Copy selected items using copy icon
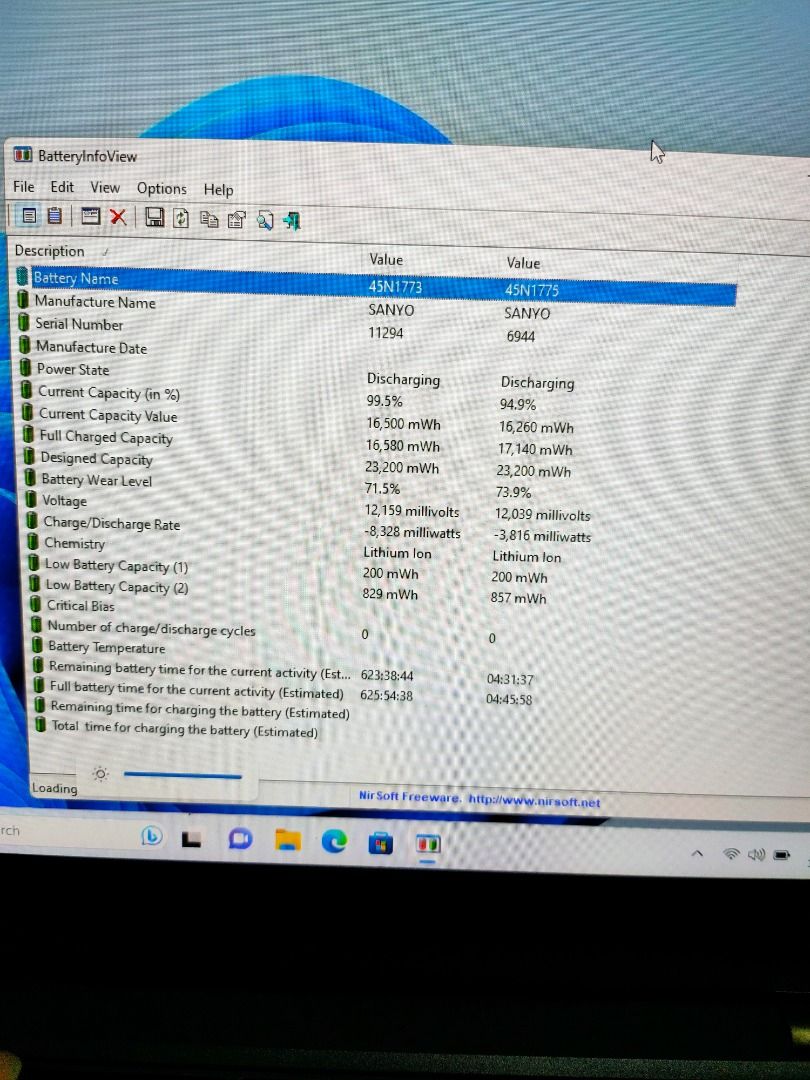Screen dimensions: 810x1080 (x=209, y=217)
